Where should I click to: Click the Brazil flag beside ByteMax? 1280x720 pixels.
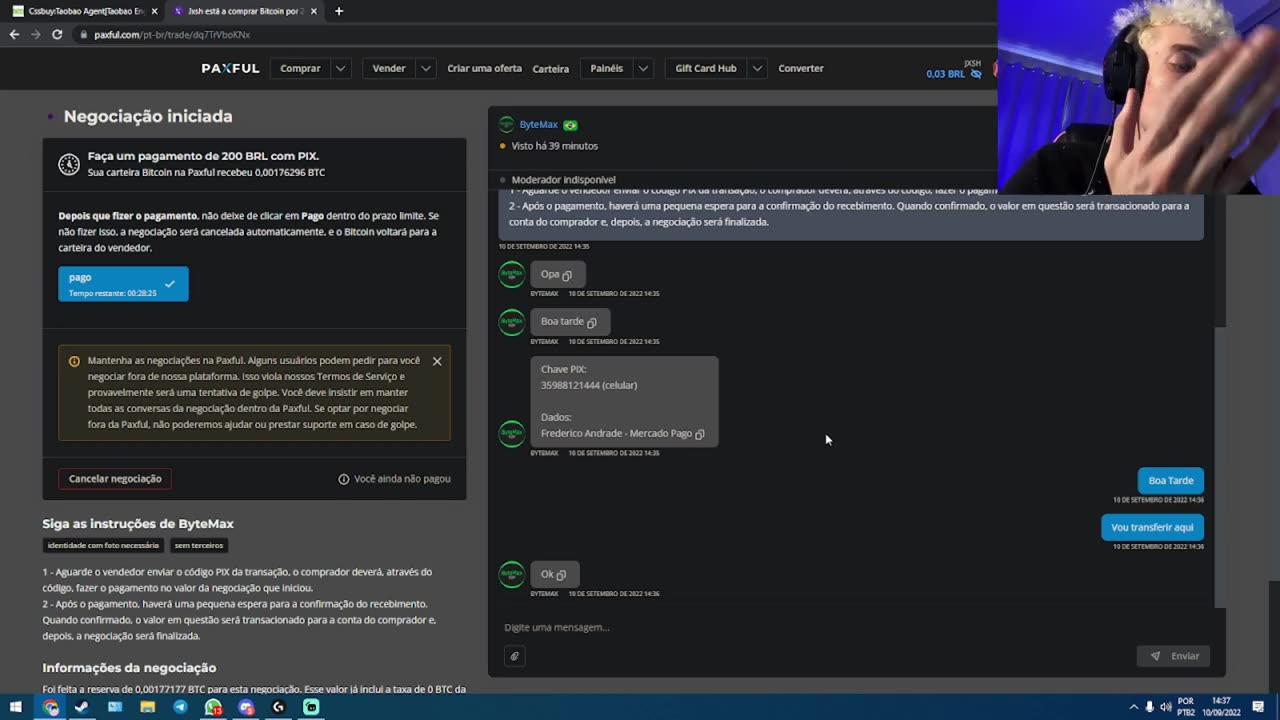coord(570,125)
